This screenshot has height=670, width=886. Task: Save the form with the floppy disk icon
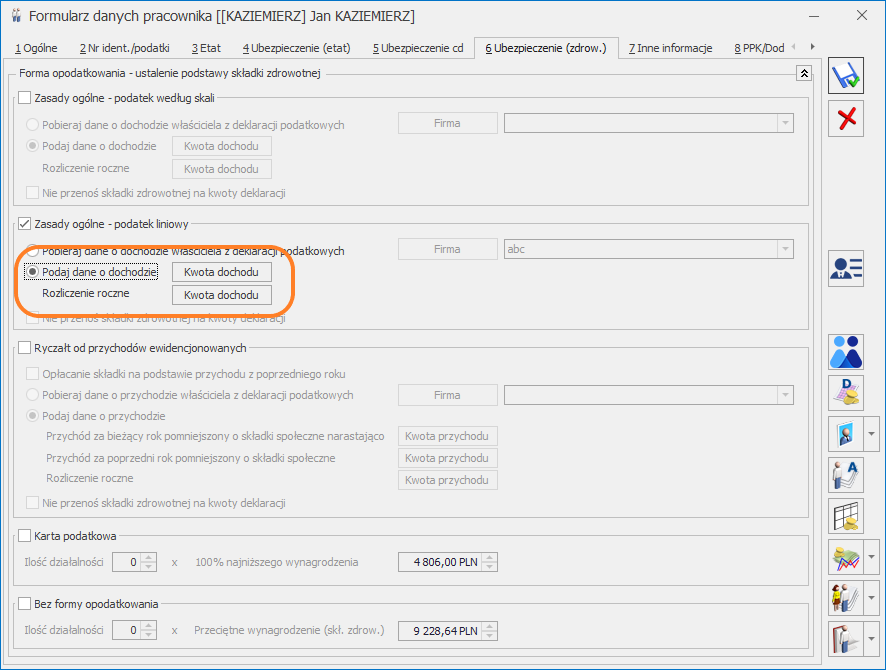[846, 76]
